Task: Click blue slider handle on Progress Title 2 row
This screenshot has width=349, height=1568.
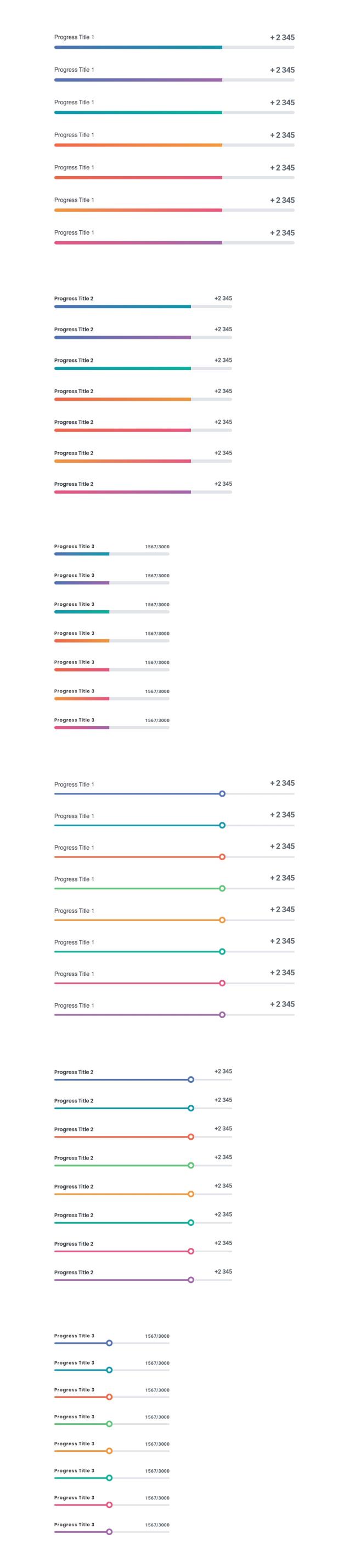Action: [x=190, y=1079]
